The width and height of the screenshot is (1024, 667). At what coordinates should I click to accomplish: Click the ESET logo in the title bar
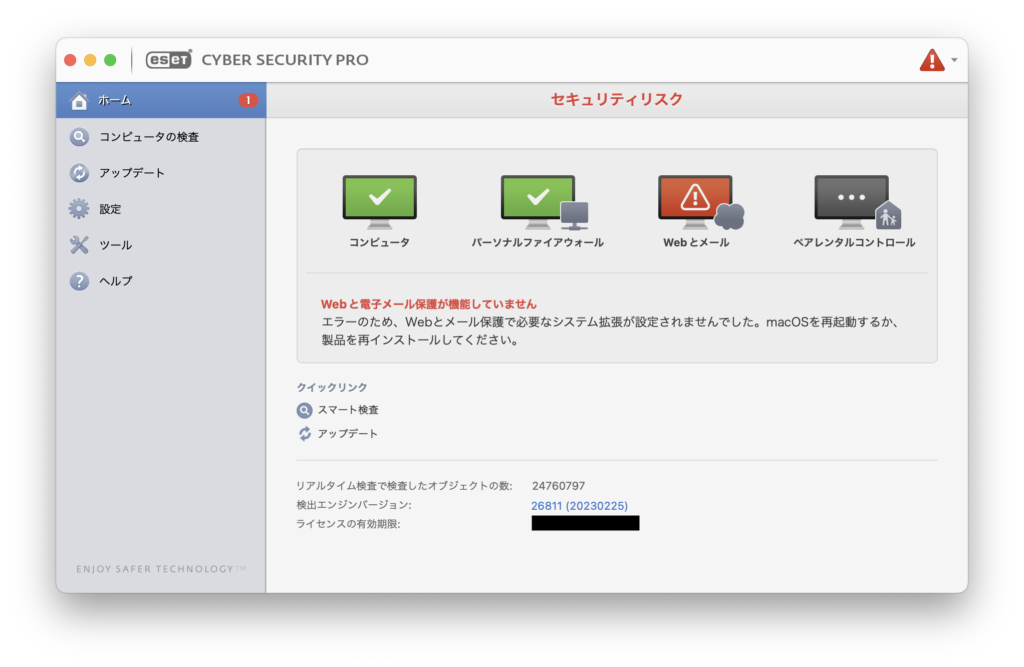(169, 59)
